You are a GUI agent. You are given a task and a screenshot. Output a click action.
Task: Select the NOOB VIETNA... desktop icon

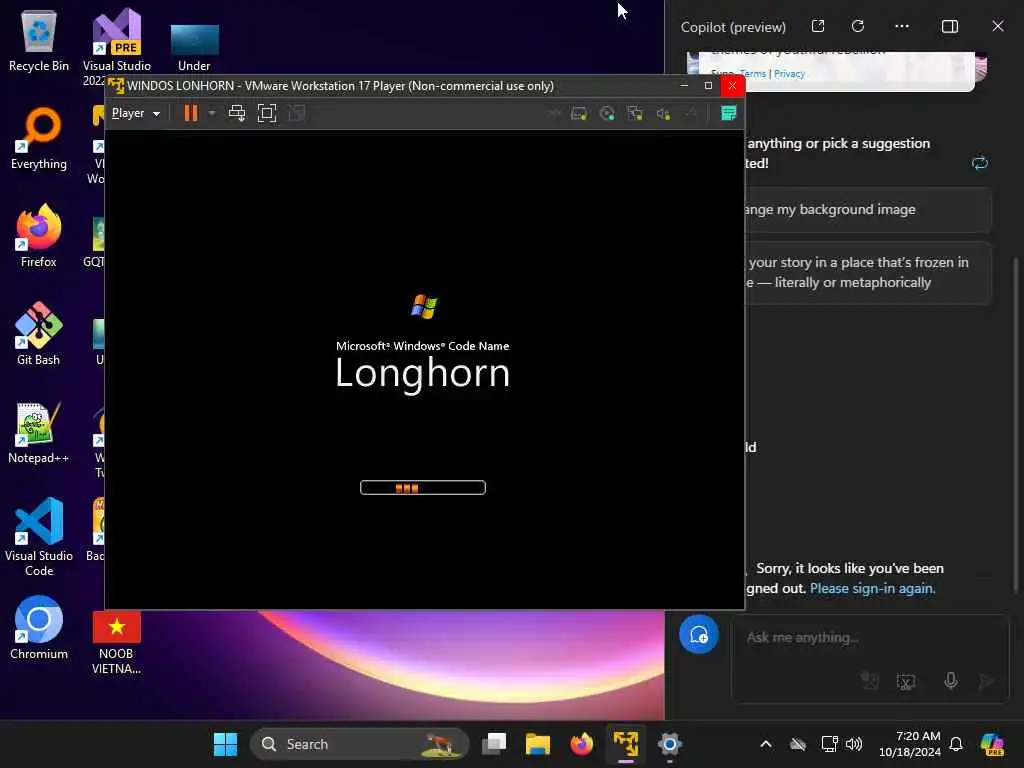(x=116, y=643)
